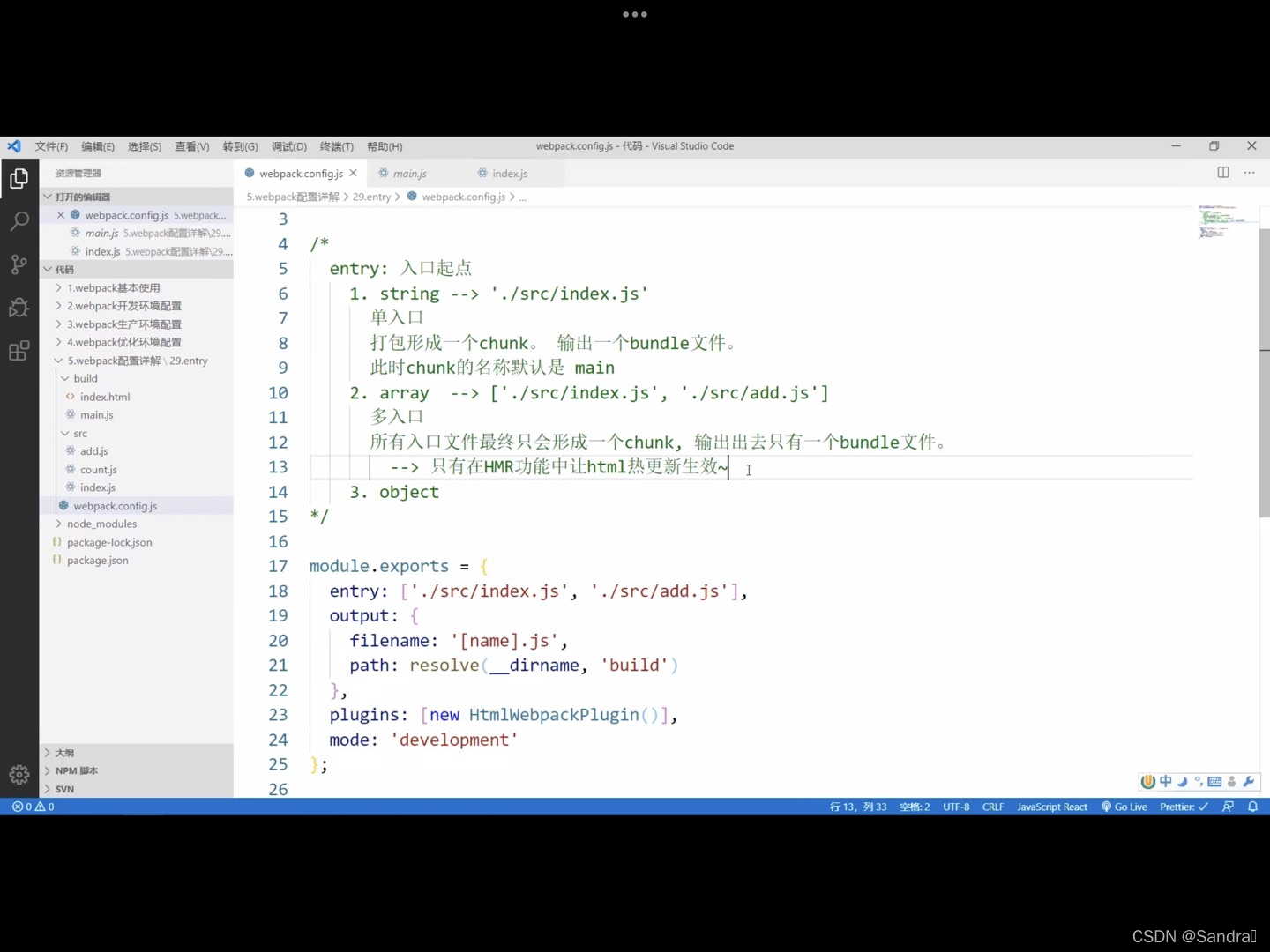Image resolution: width=1270 pixels, height=952 pixels.
Task: Open the editor more actions ellipsis
Action: click(1250, 173)
